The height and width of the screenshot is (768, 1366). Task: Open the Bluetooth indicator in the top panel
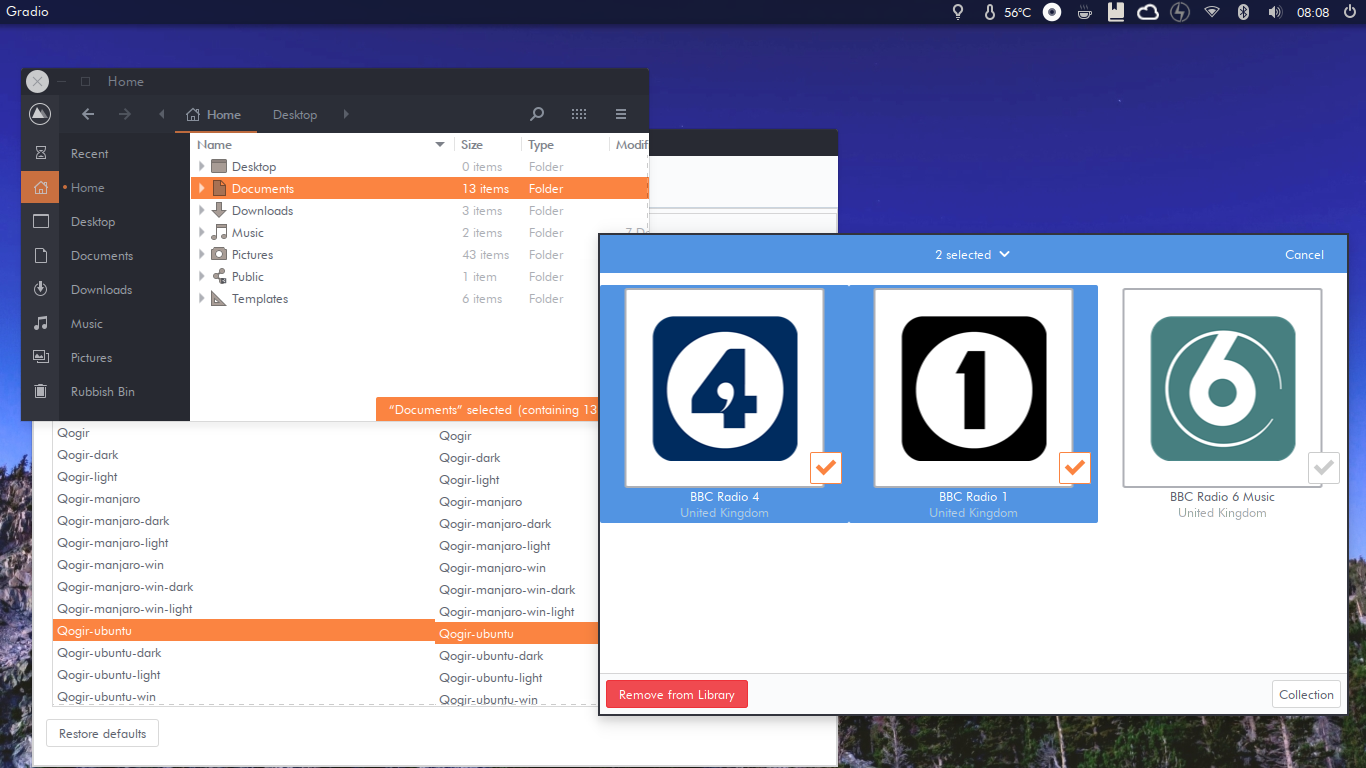coord(1243,12)
